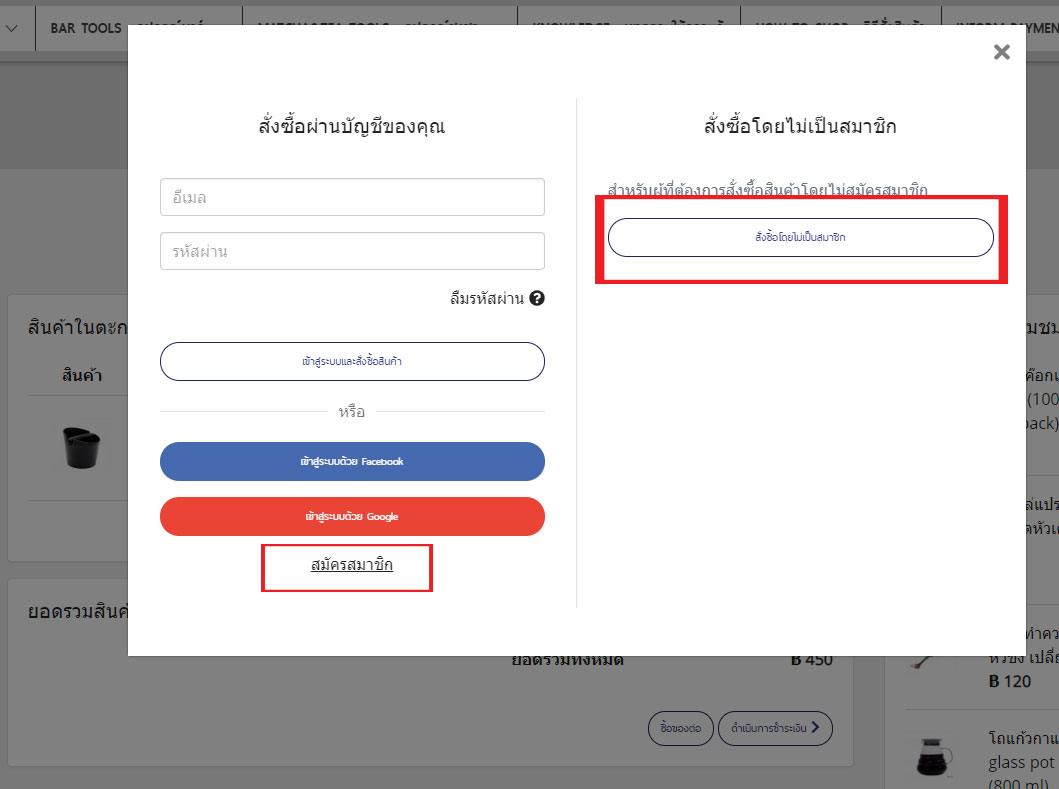
Task: Sign in with the blue Facebook button
Action: (x=352, y=461)
